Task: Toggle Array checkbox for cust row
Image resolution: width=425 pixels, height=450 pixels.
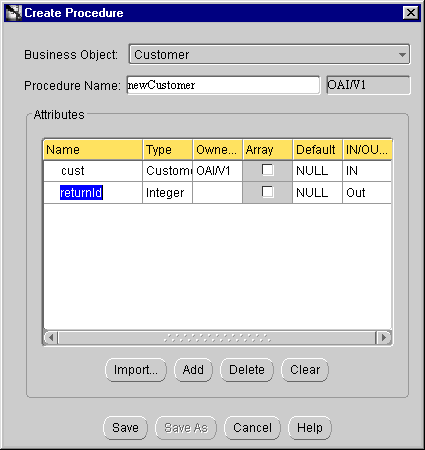Action: [267, 170]
